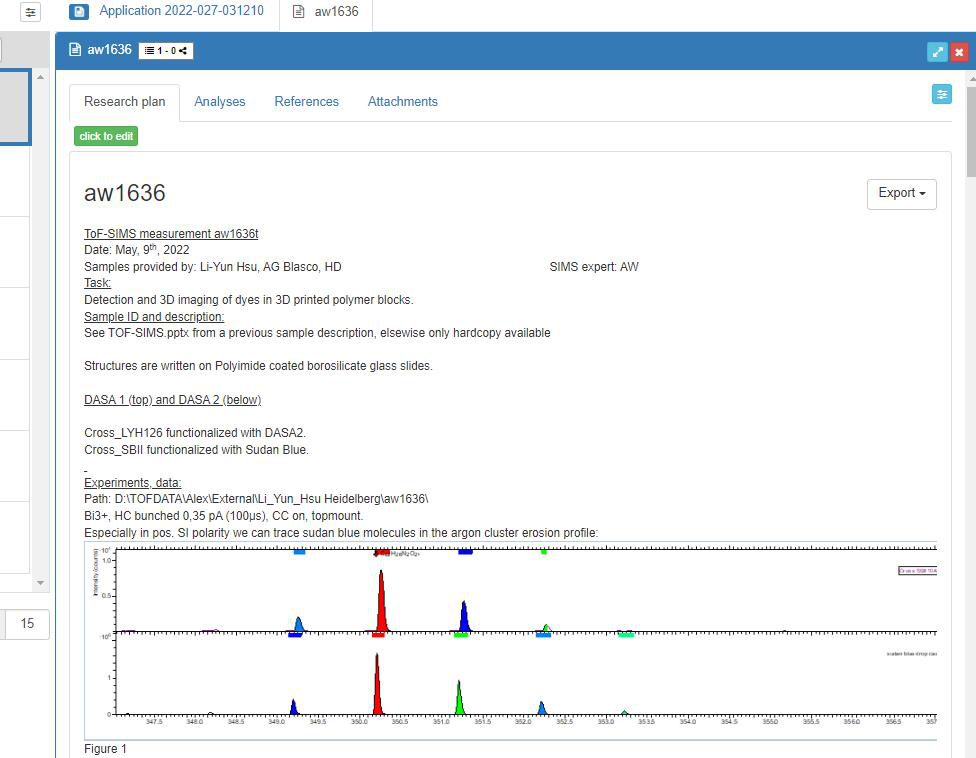Click the 'Date: May, 9th, 2022' line
976x758 pixels.
point(137,250)
